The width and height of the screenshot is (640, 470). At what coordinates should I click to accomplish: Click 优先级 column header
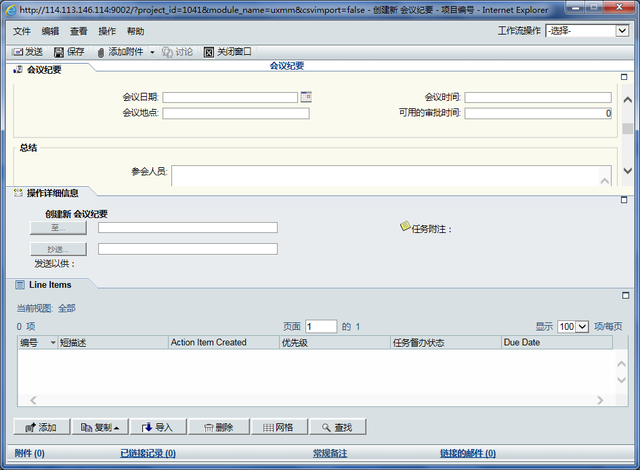(x=335, y=343)
